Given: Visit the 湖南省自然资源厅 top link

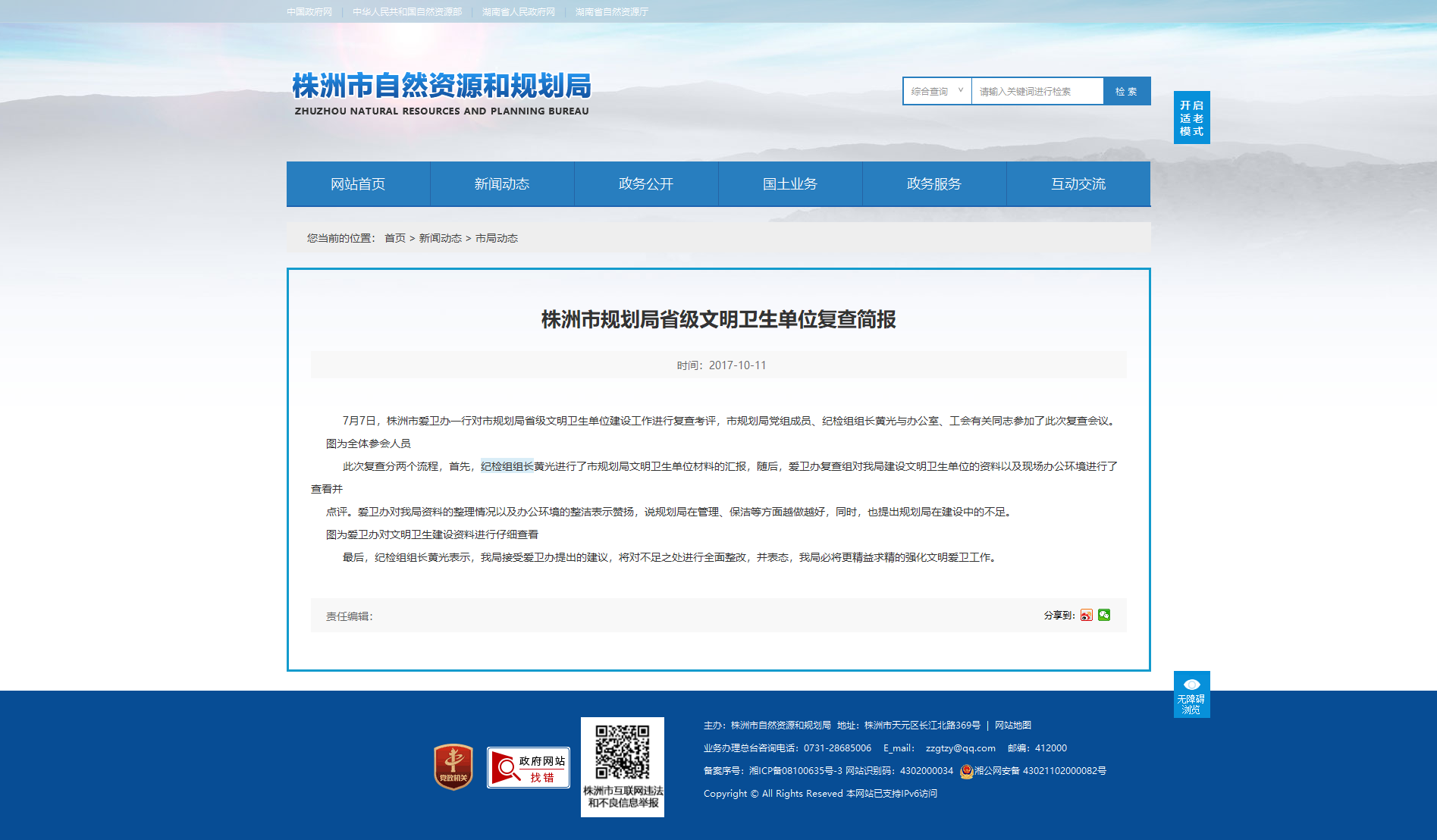Looking at the screenshot, I should [612, 12].
